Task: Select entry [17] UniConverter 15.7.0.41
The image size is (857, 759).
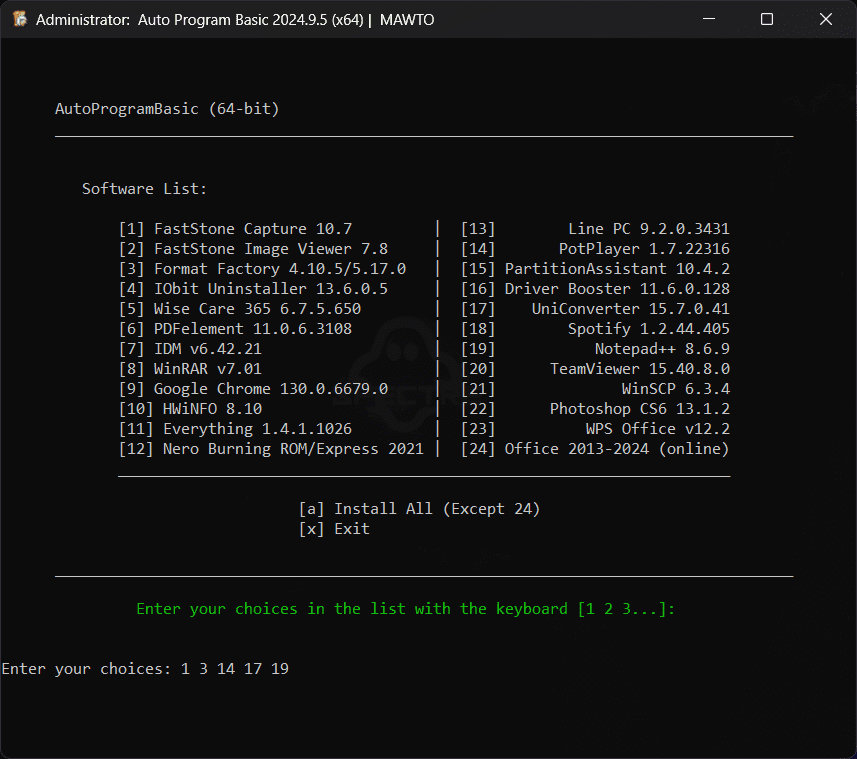Action: pos(595,309)
